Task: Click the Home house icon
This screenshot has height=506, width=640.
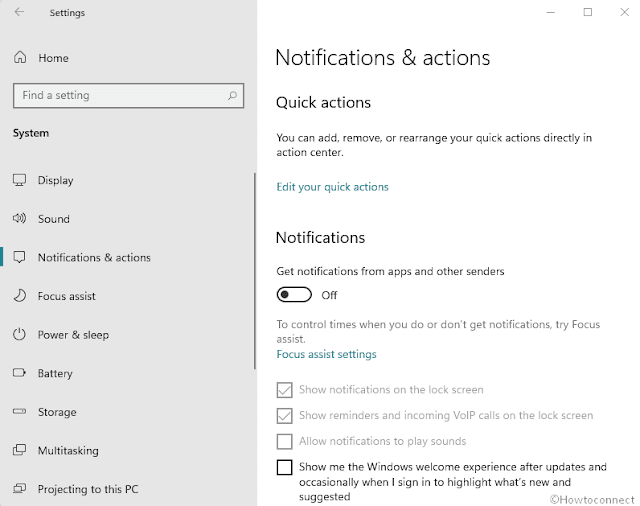Action: pyautogui.click(x=20, y=58)
